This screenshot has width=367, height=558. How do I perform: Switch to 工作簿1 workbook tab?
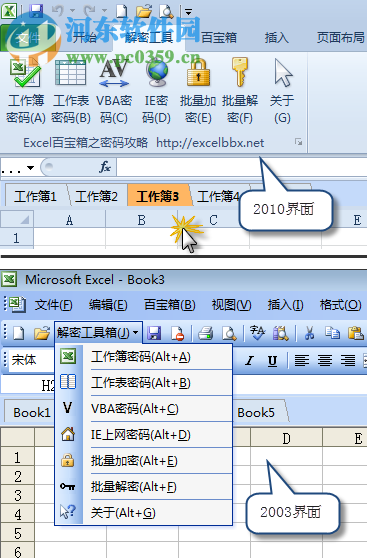(35, 196)
